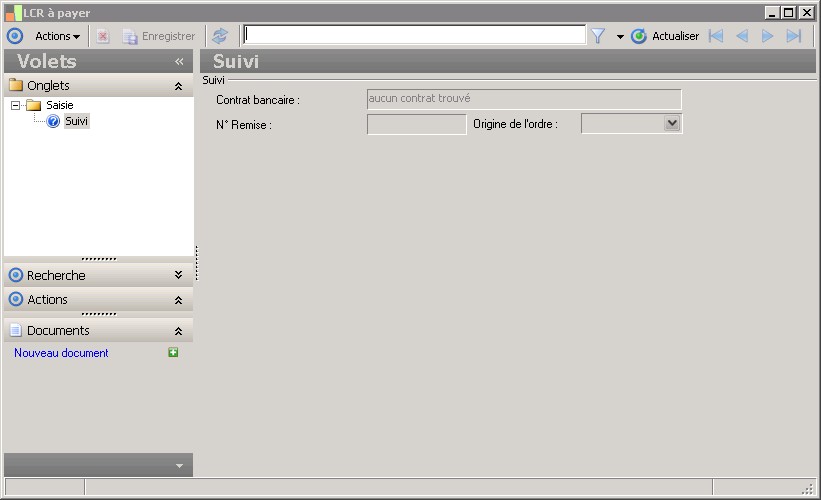
Task: Click the Onglets folder icon
Action: pos(16,85)
